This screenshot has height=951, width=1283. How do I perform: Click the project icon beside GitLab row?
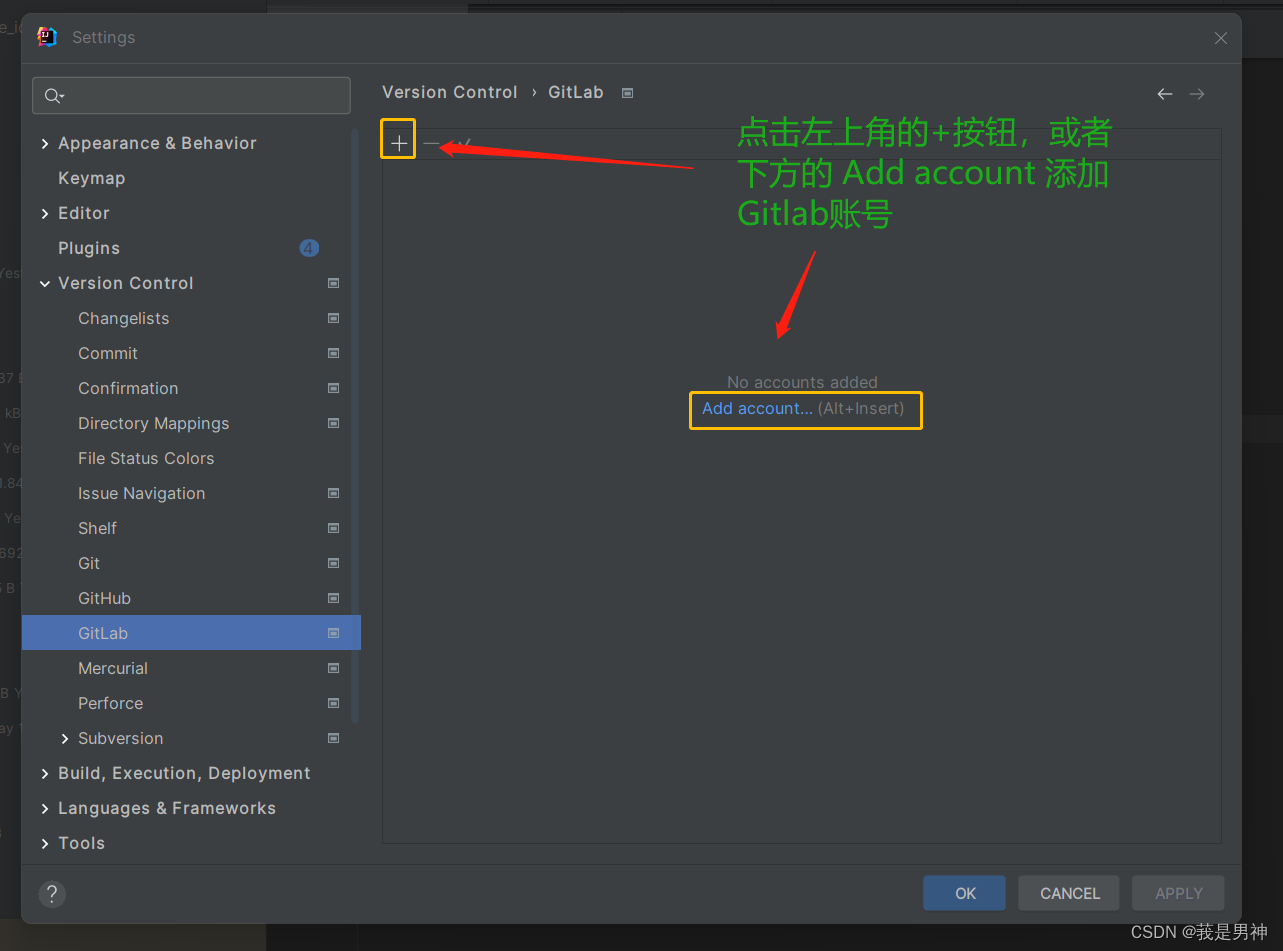click(334, 633)
